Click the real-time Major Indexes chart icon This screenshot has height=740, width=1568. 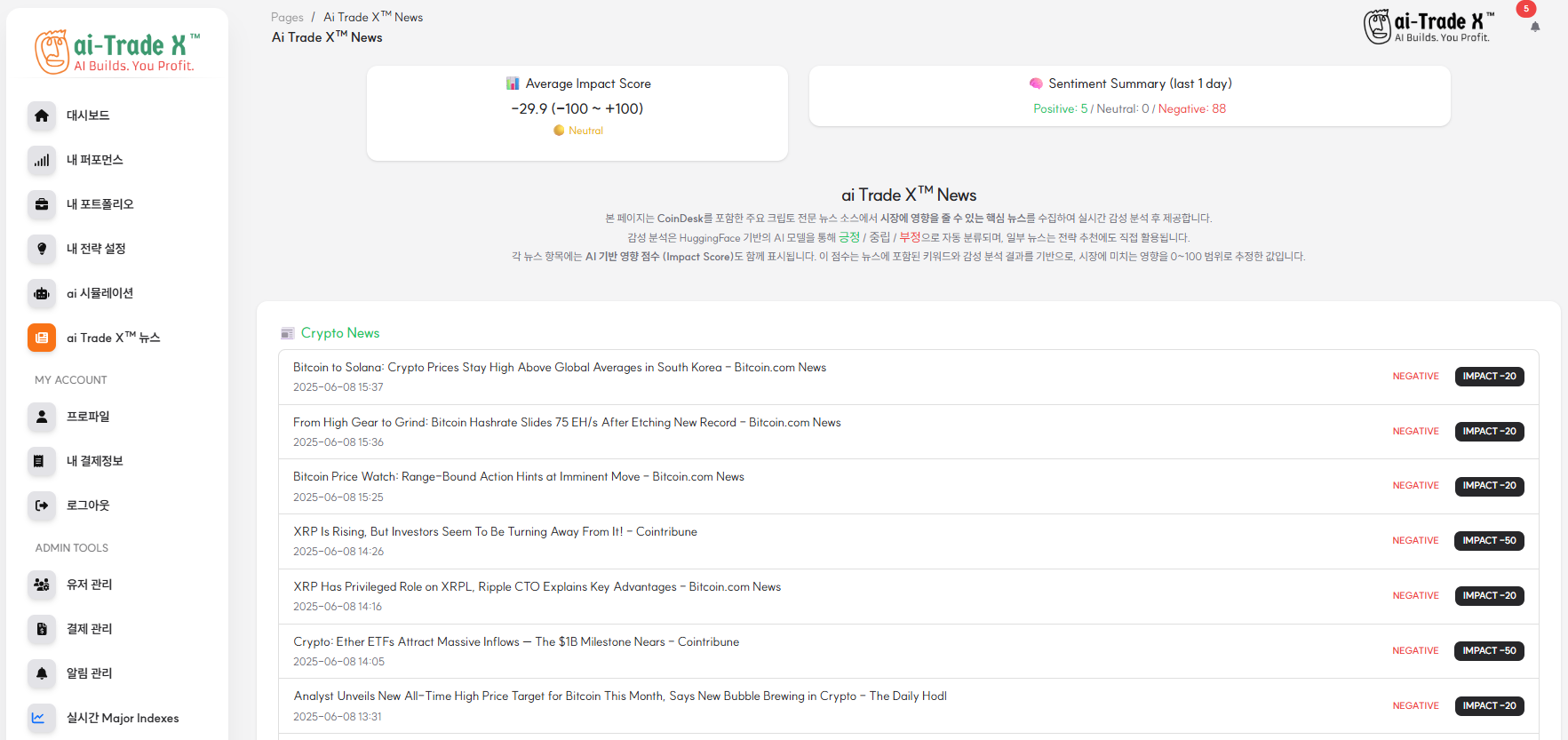click(38, 718)
